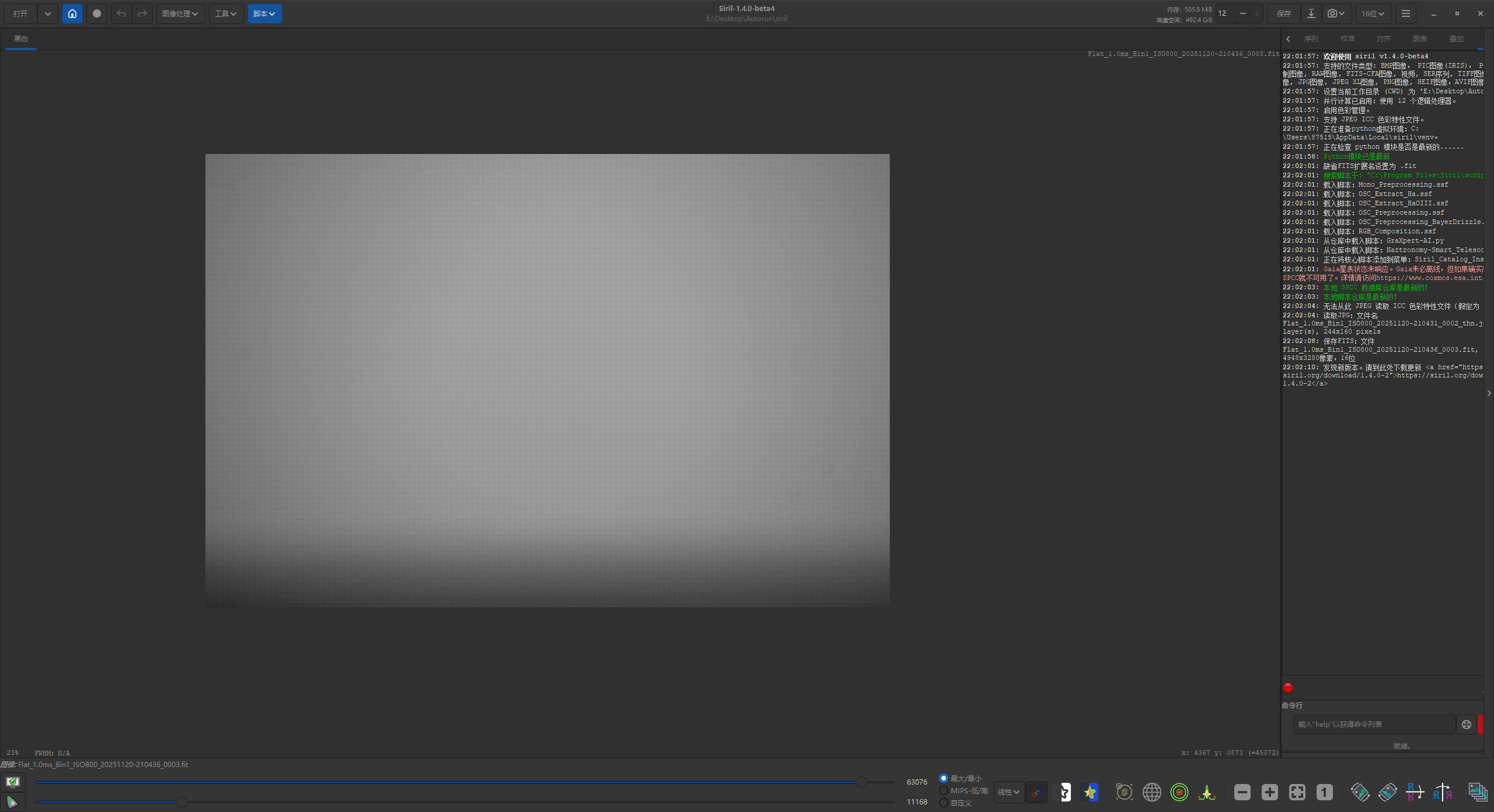Click the command line input field
This screenshot has width=1494, height=812.
click(1373, 724)
